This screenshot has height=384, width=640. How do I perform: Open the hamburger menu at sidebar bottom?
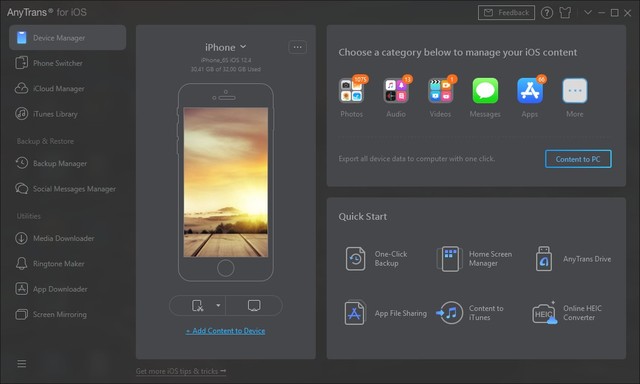pyautogui.click(x=22, y=364)
